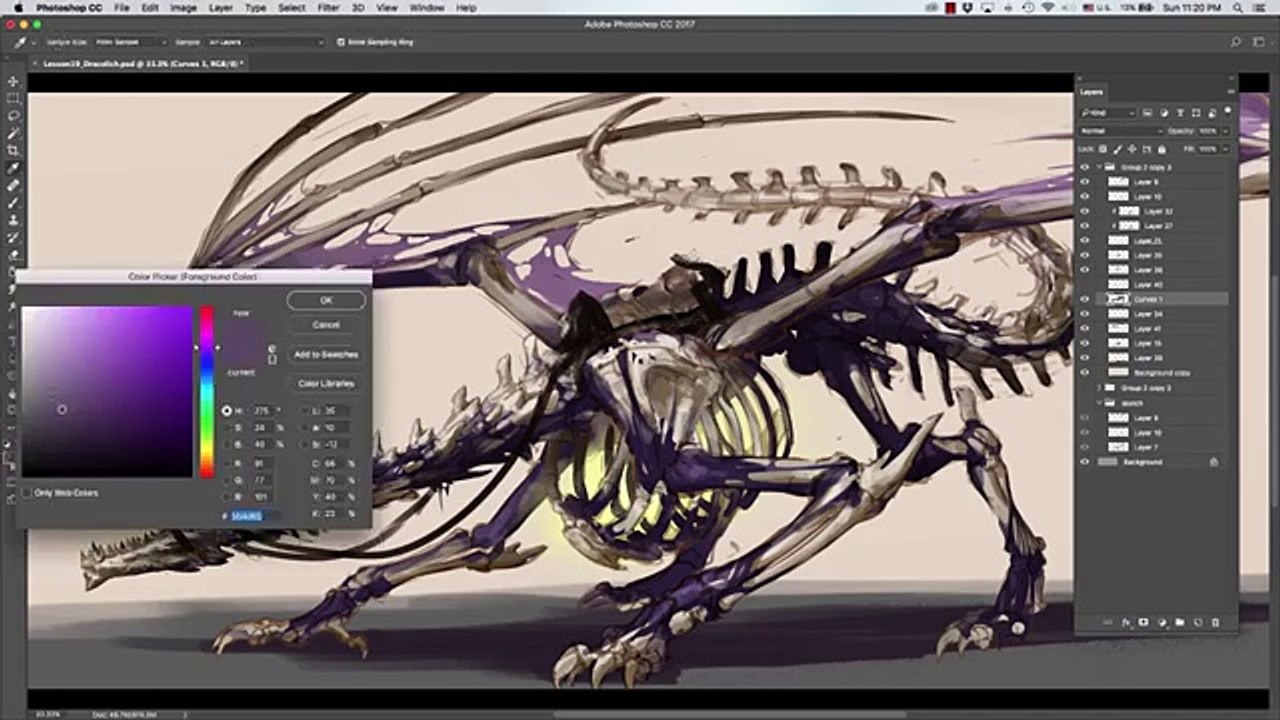Viewport: 1280px width, 720px height.
Task: Click the Lock Transparent Pixels icon
Action: [x=1105, y=149]
